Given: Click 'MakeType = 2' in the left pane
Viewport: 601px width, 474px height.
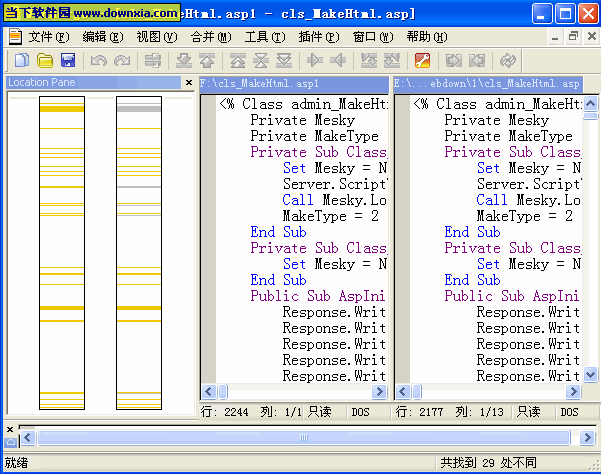Looking at the screenshot, I should [330, 216].
